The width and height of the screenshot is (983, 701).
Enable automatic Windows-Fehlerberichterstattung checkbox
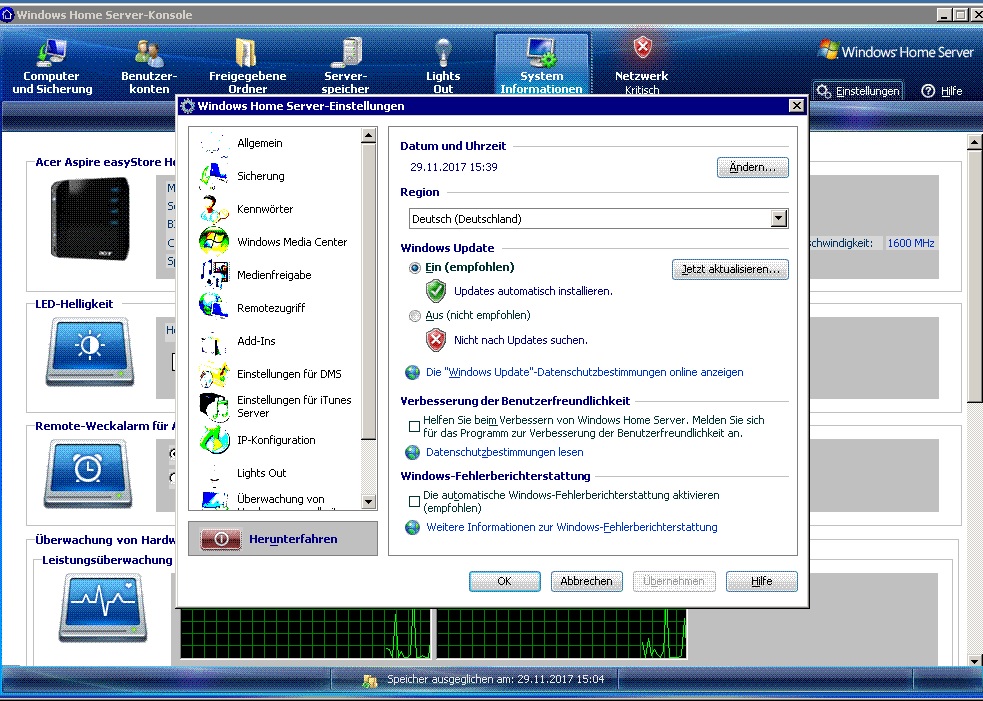point(414,501)
